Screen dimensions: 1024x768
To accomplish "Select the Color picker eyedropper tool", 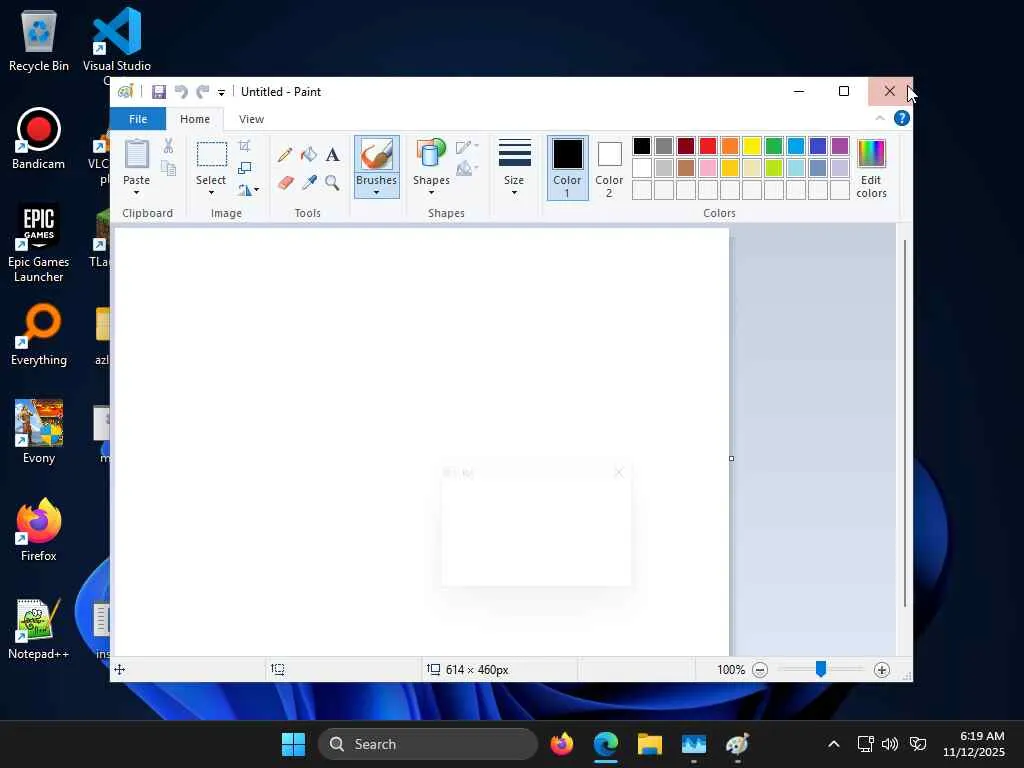I will click(x=309, y=182).
